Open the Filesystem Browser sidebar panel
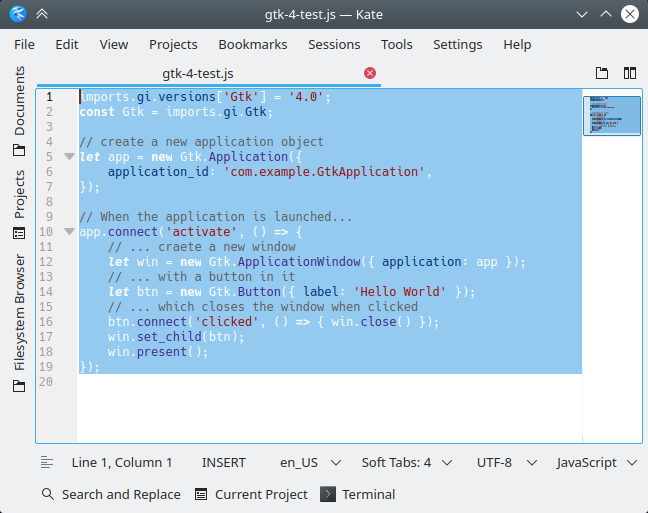Viewport: 648px width, 513px height. click(x=19, y=322)
